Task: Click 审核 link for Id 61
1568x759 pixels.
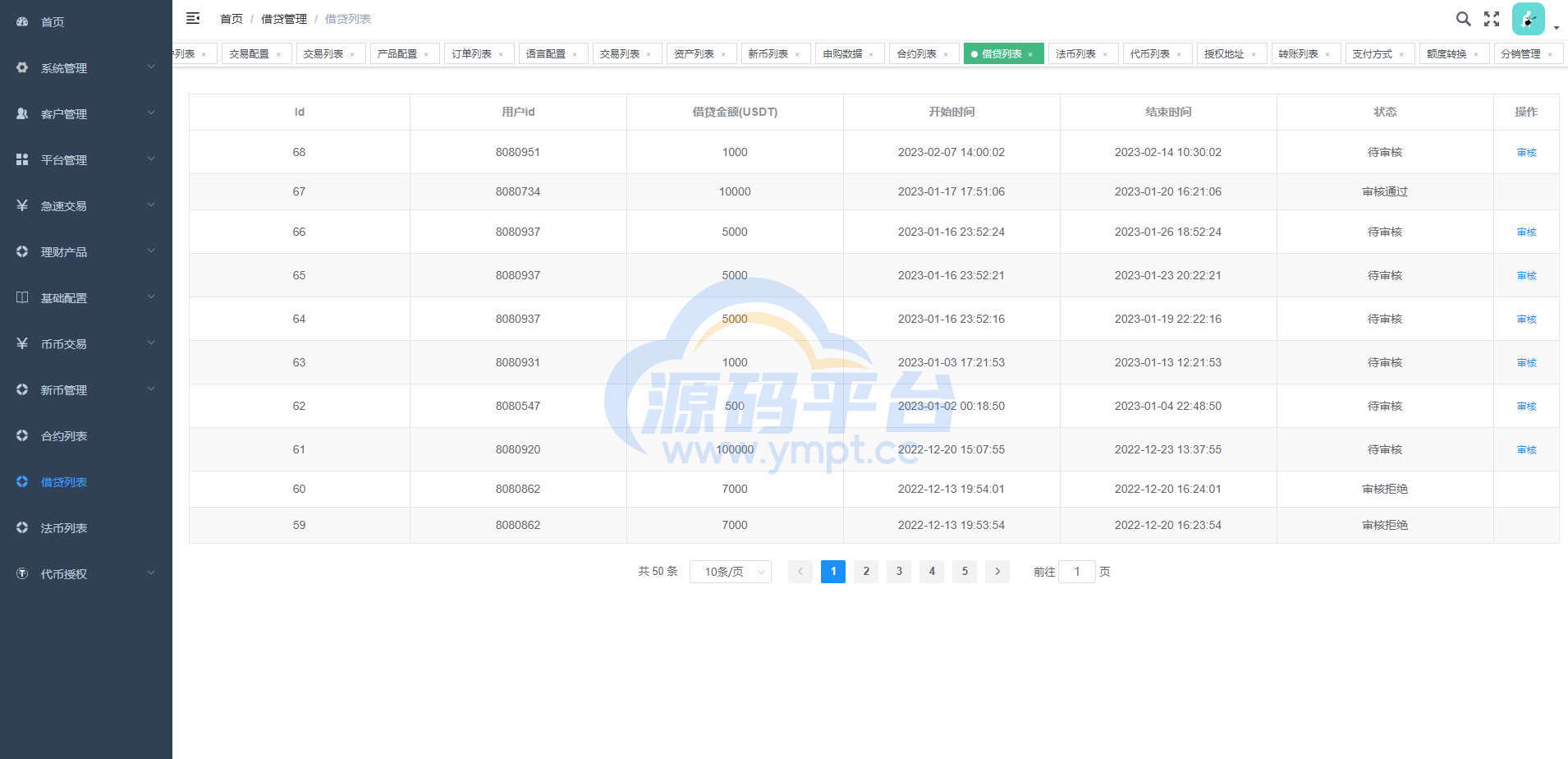Action: coord(1526,450)
